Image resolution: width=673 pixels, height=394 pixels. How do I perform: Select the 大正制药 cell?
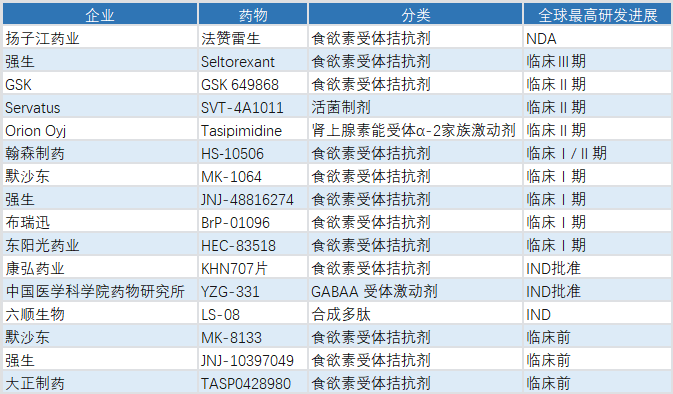[100, 383]
